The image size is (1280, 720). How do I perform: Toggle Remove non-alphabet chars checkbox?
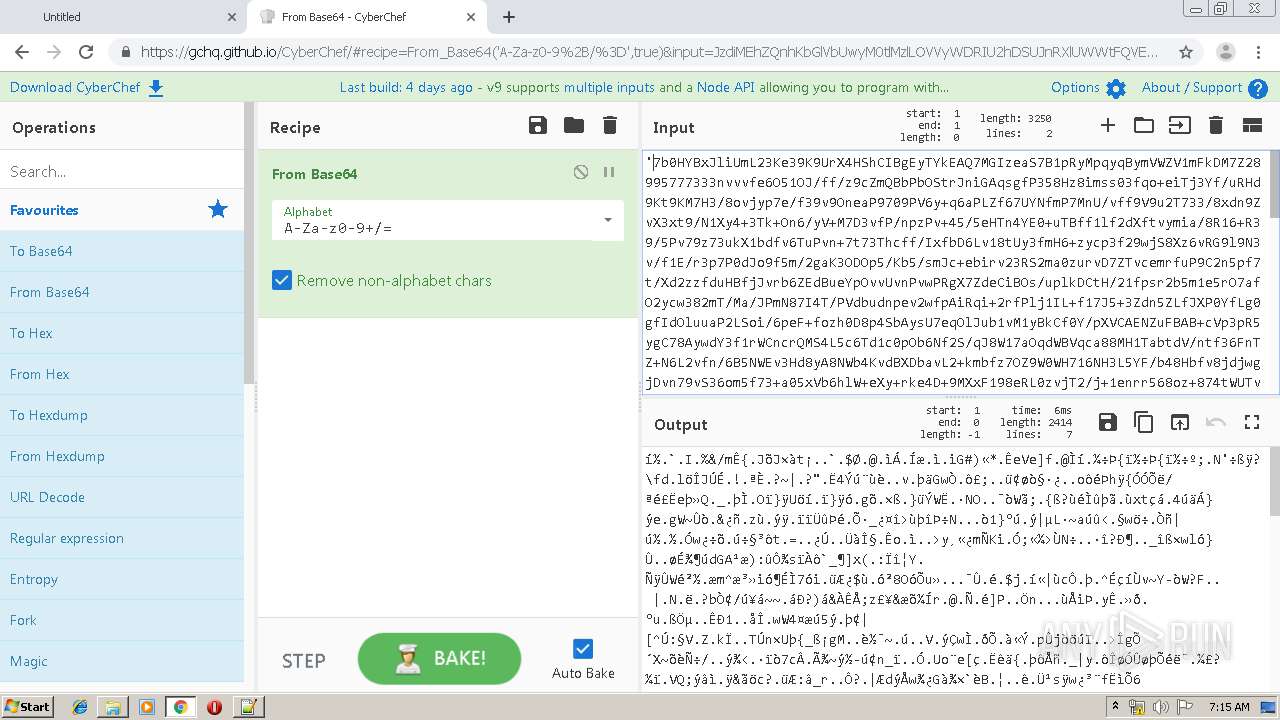point(282,281)
